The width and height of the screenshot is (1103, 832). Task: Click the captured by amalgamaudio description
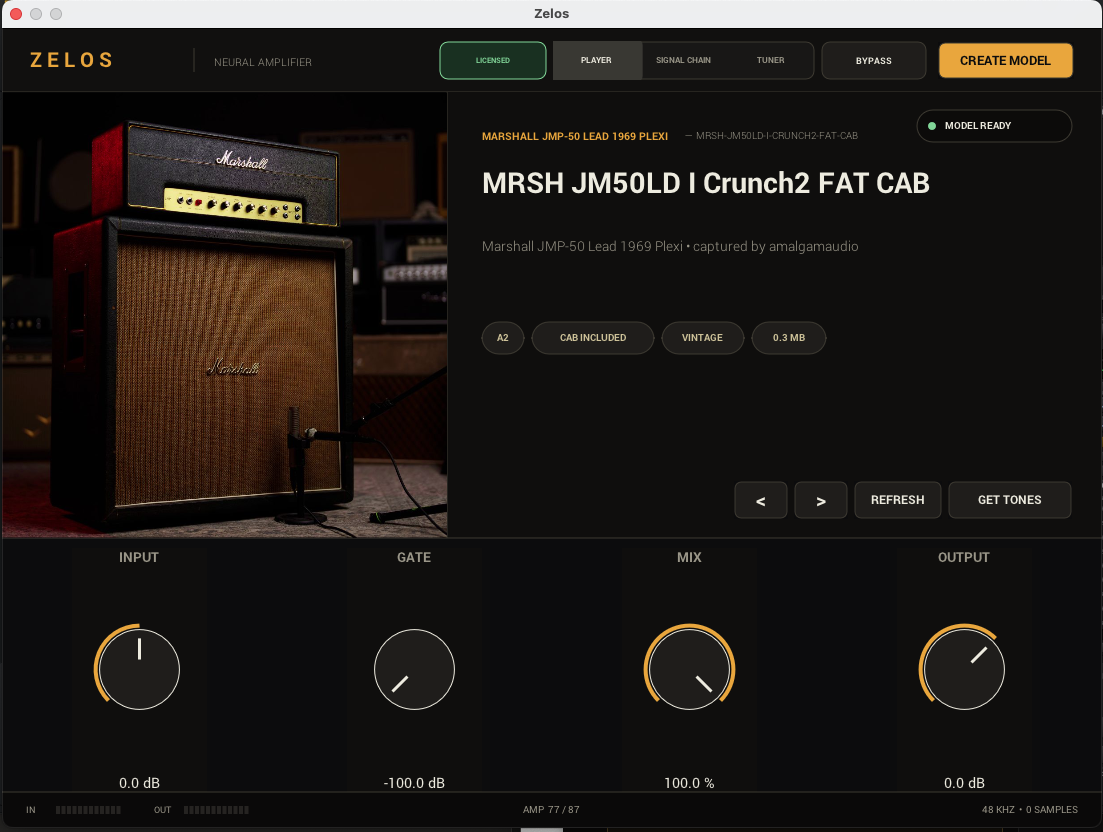coord(670,246)
